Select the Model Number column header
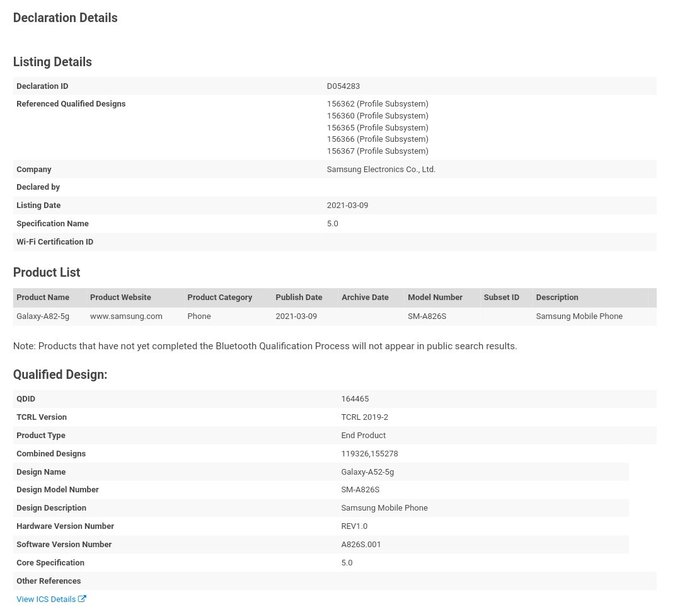Viewport: 680px width, 614px height. coord(435,297)
